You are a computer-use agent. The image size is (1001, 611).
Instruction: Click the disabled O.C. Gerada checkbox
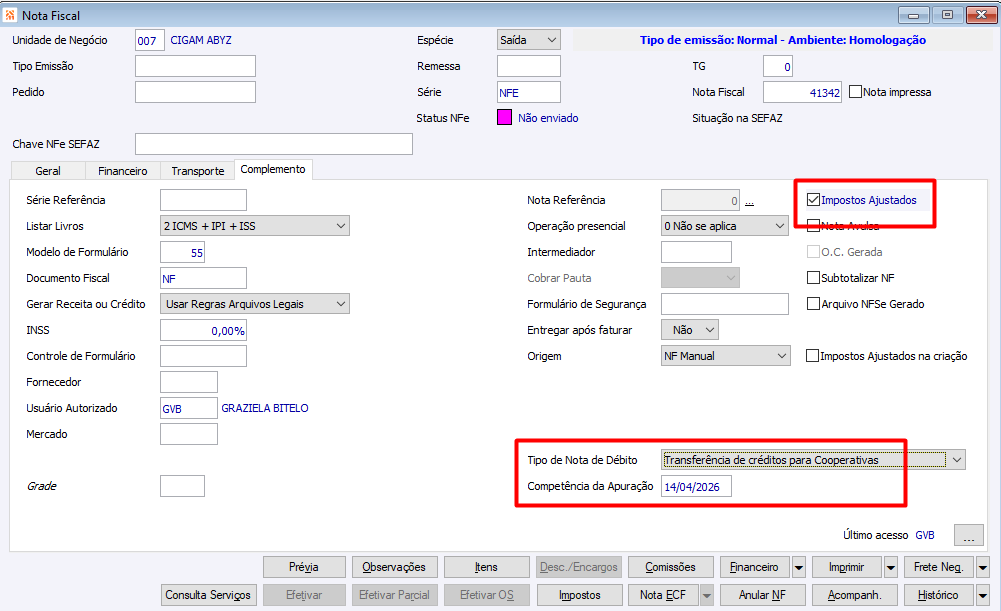point(813,252)
